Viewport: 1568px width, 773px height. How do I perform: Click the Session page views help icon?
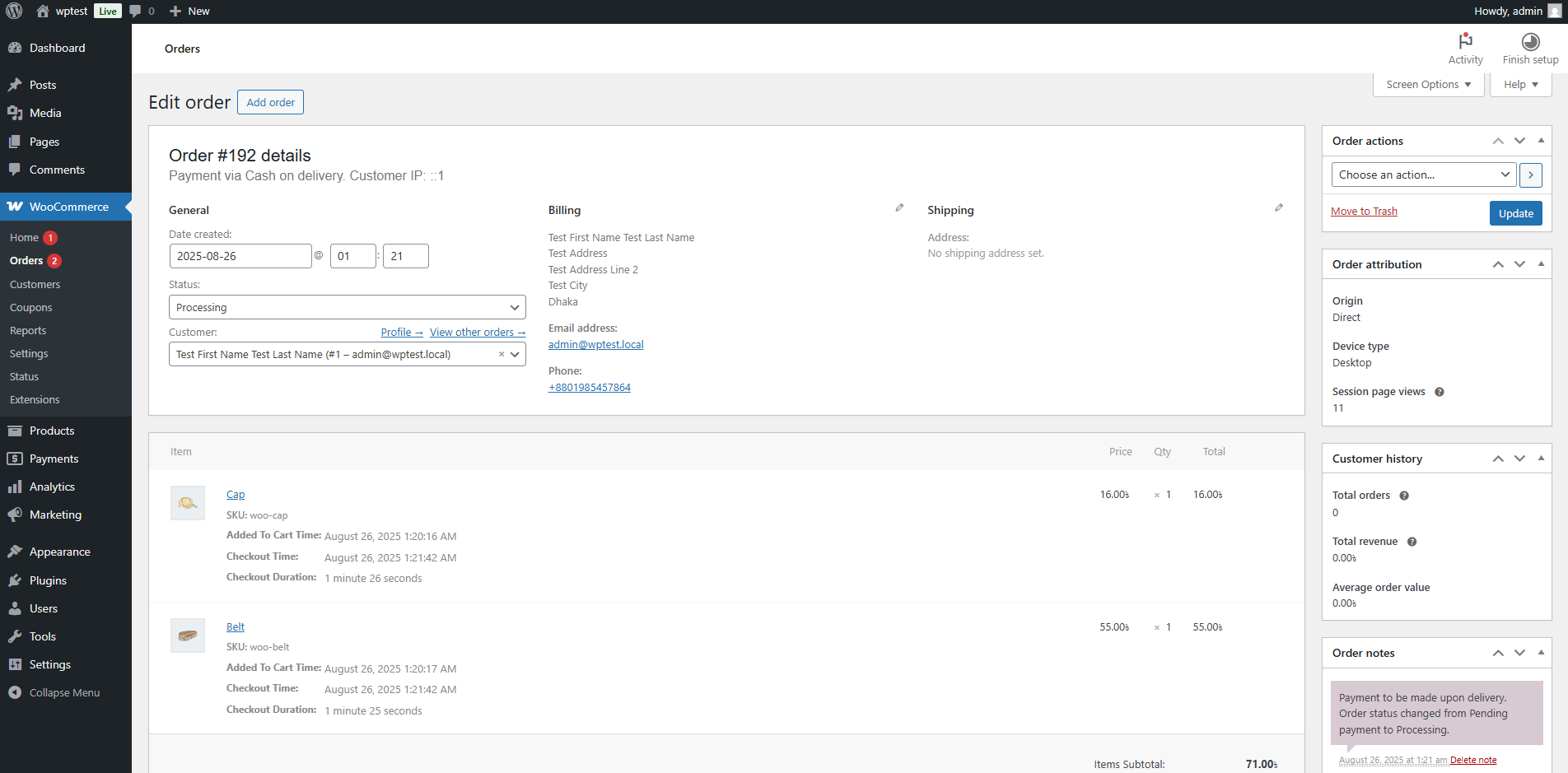tap(1440, 392)
